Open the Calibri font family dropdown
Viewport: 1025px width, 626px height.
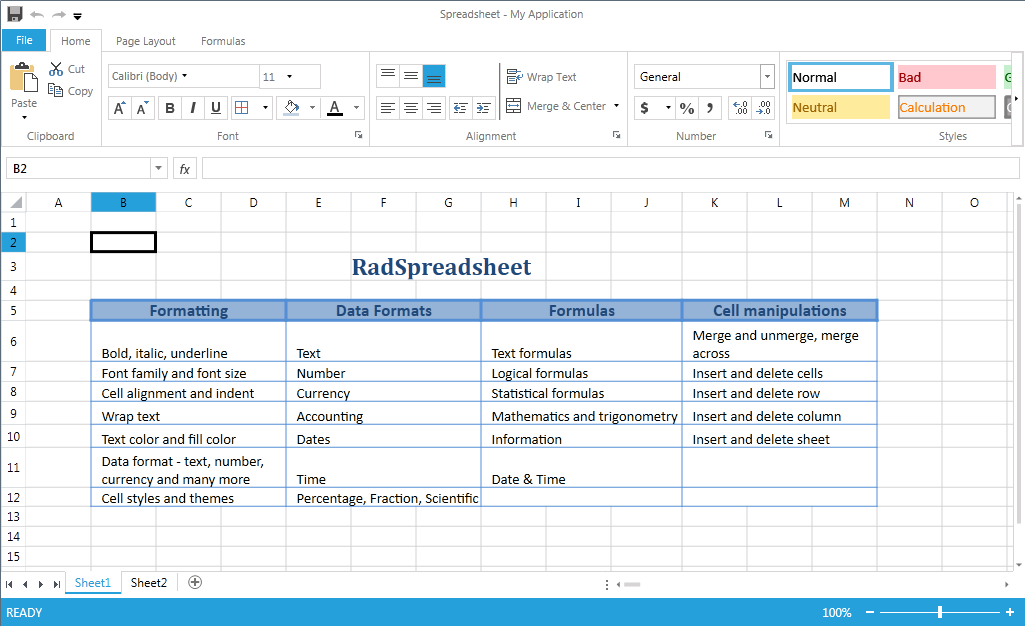(x=184, y=76)
